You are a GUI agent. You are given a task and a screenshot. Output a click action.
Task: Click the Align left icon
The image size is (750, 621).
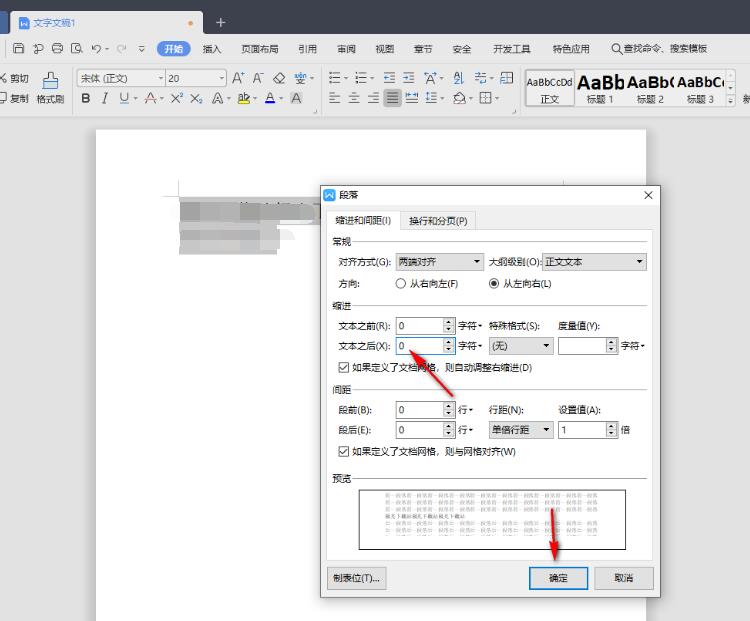point(335,98)
